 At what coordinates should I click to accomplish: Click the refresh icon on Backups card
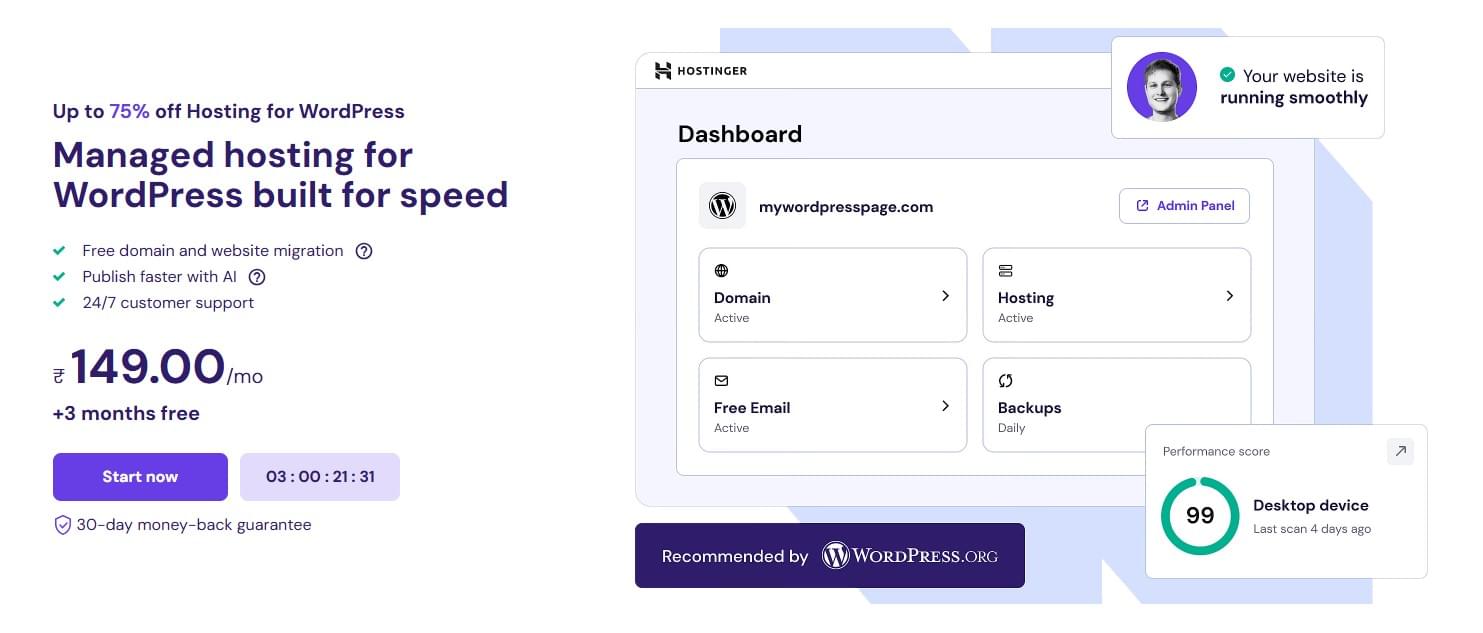tap(1005, 380)
